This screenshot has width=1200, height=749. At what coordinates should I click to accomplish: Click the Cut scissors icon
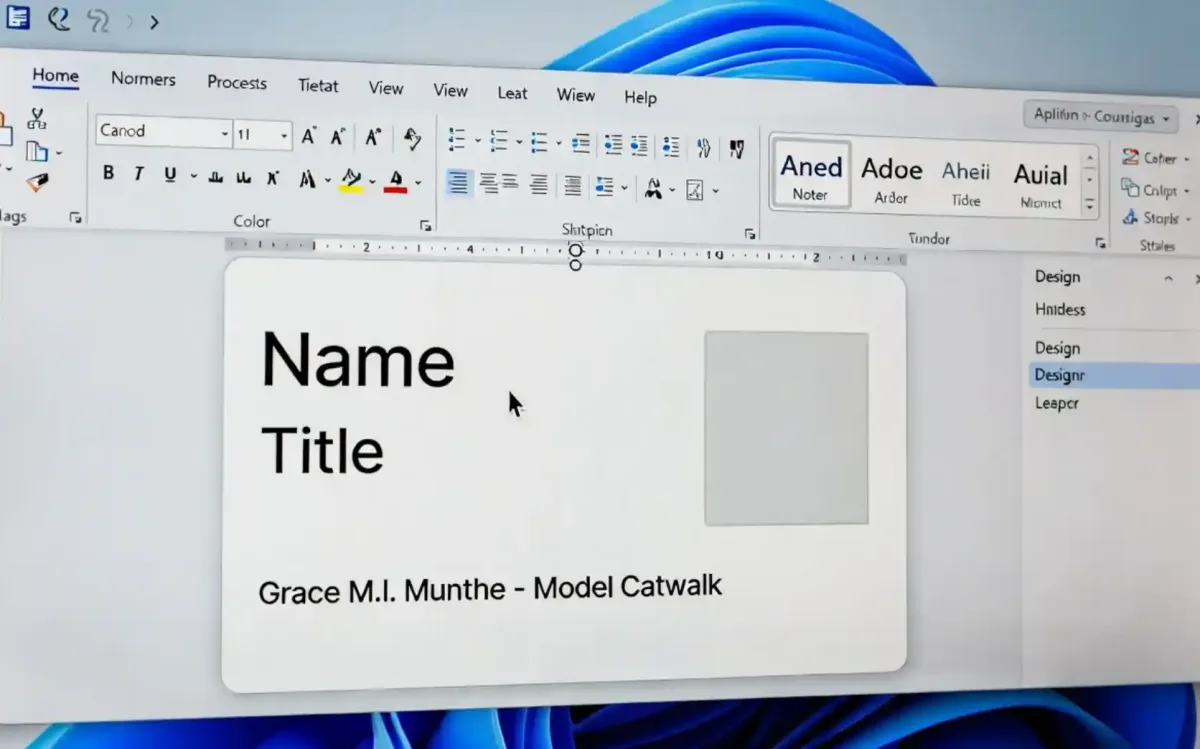pyautogui.click(x=37, y=119)
